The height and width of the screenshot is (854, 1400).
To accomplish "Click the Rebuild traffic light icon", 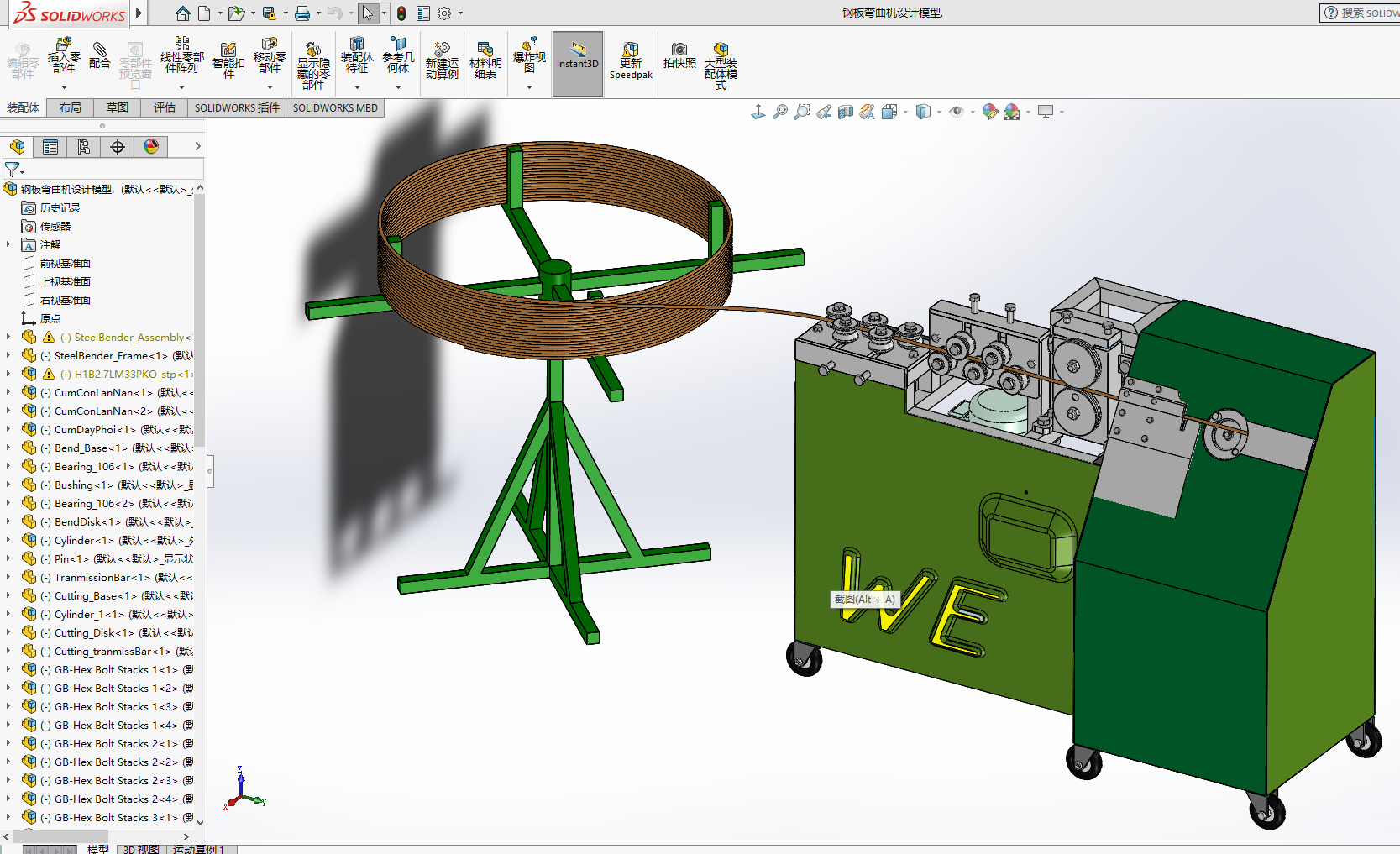I will pyautogui.click(x=401, y=13).
